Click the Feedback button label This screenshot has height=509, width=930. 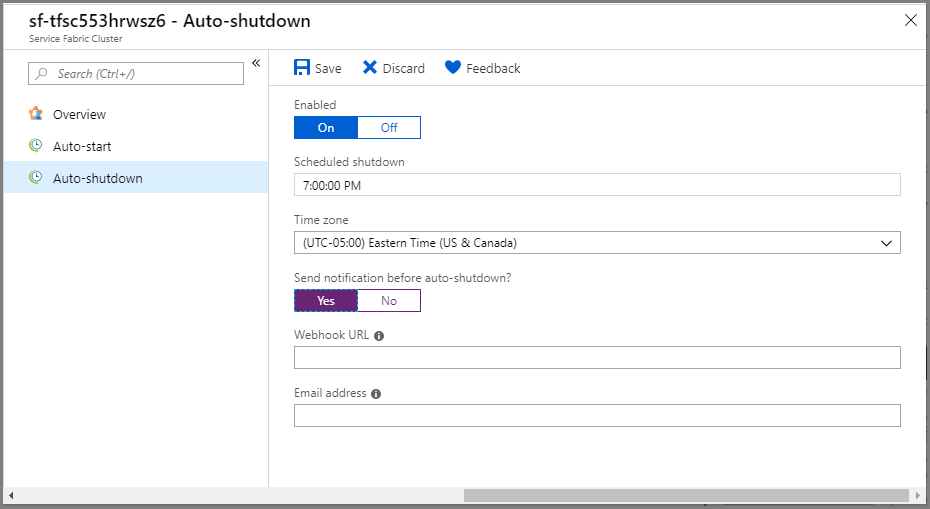[x=493, y=68]
